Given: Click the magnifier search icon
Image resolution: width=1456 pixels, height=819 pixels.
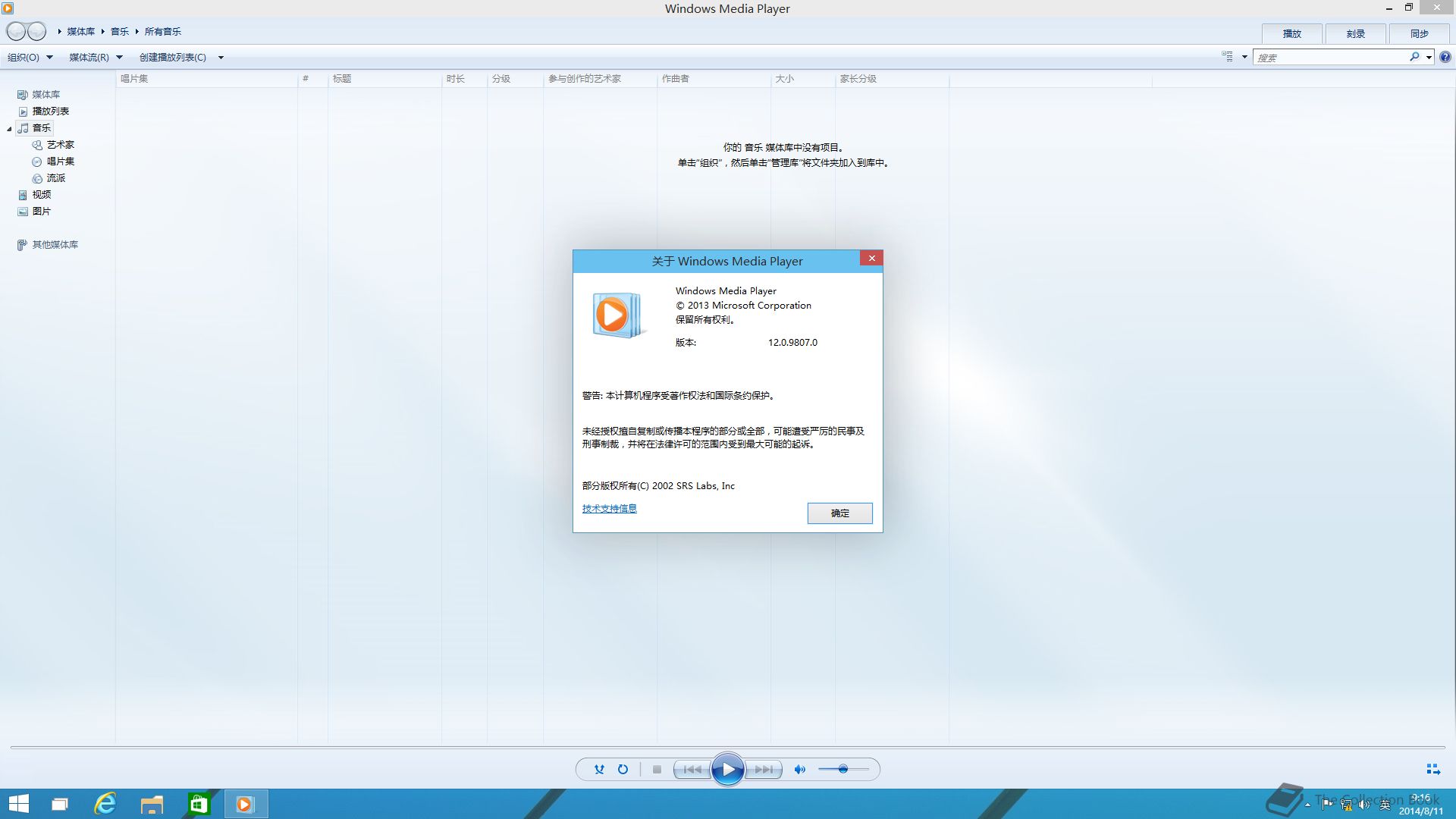Looking at the screenshot, I should click(1414, 57).
